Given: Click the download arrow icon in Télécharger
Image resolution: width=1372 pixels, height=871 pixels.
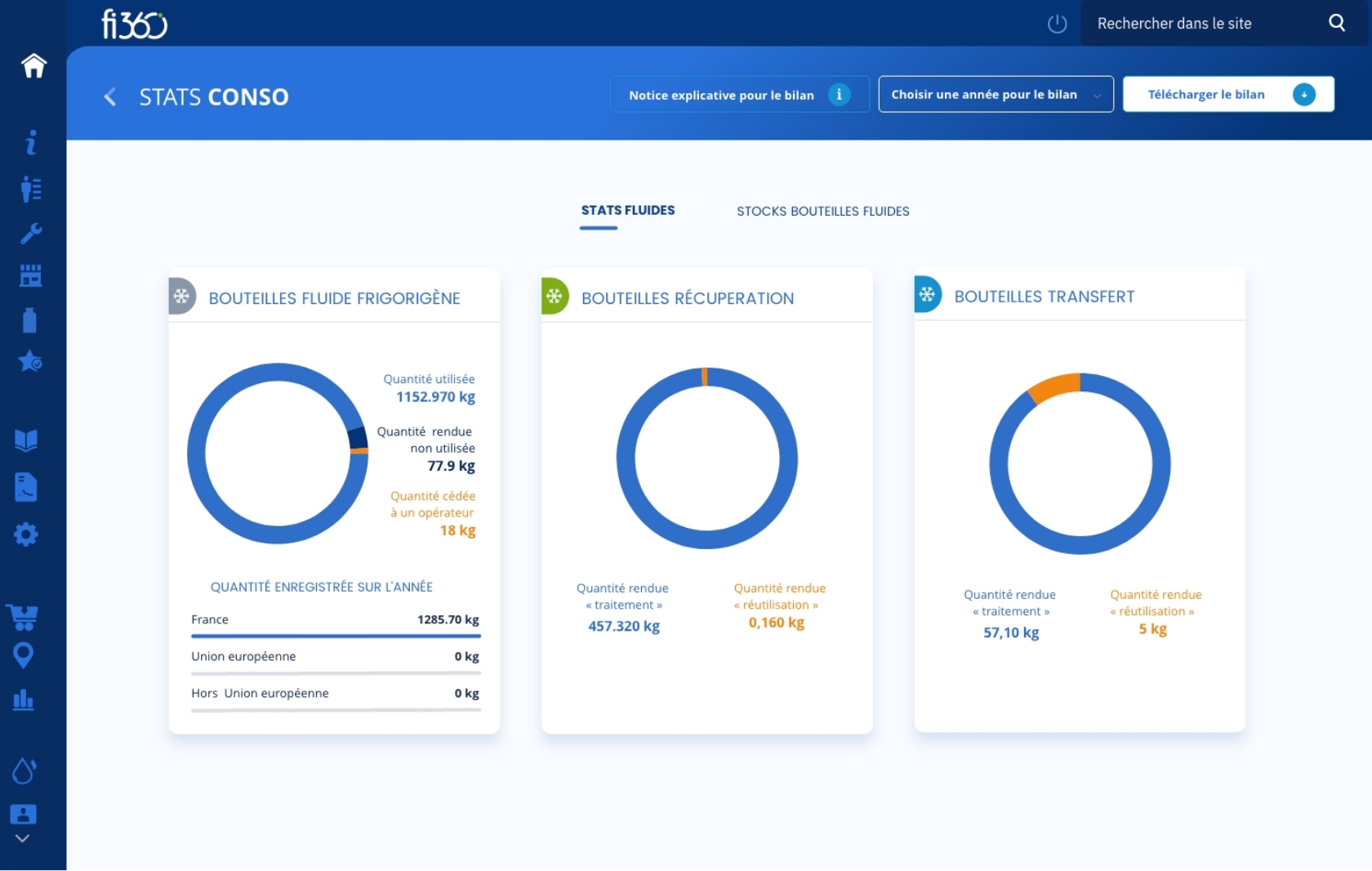Looking at the screenshot, I should pyautogui.click(x=1304, y=95).
